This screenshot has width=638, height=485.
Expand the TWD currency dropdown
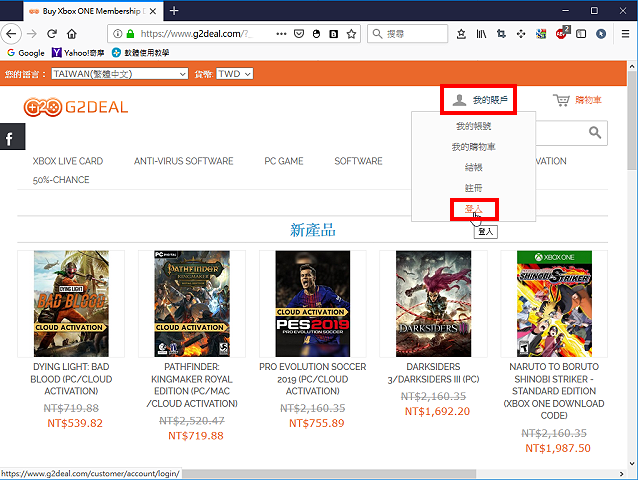235,74
